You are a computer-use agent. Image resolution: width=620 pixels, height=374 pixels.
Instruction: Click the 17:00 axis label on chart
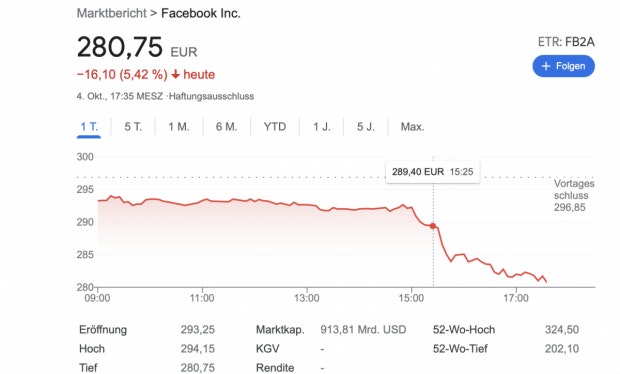pyautogui.click(x=516, y=298)
